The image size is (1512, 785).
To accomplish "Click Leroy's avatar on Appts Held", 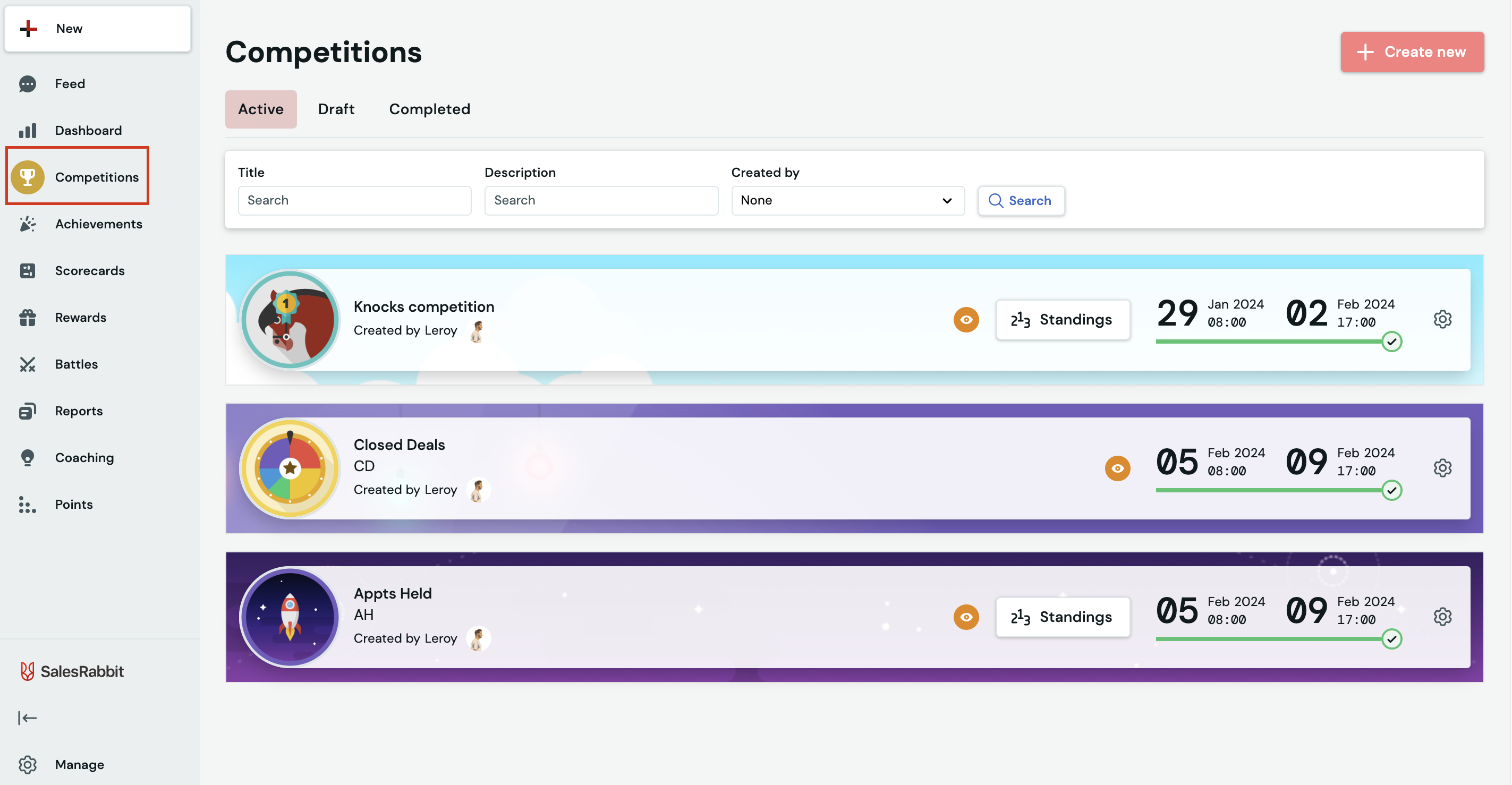I will coord(478,638).
